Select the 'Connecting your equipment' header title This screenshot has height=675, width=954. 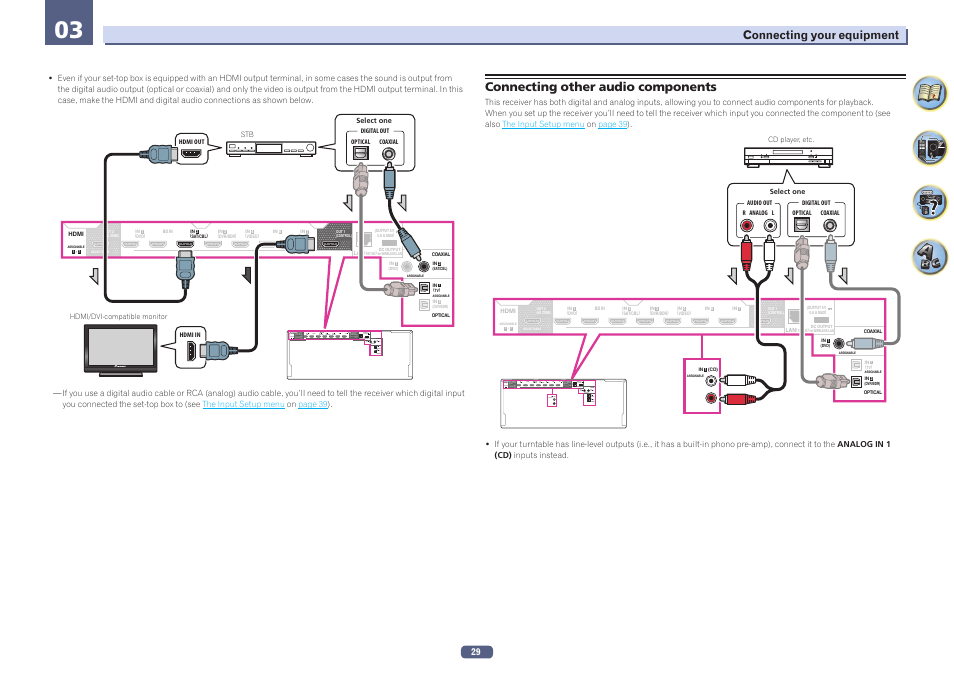point(820,35)
